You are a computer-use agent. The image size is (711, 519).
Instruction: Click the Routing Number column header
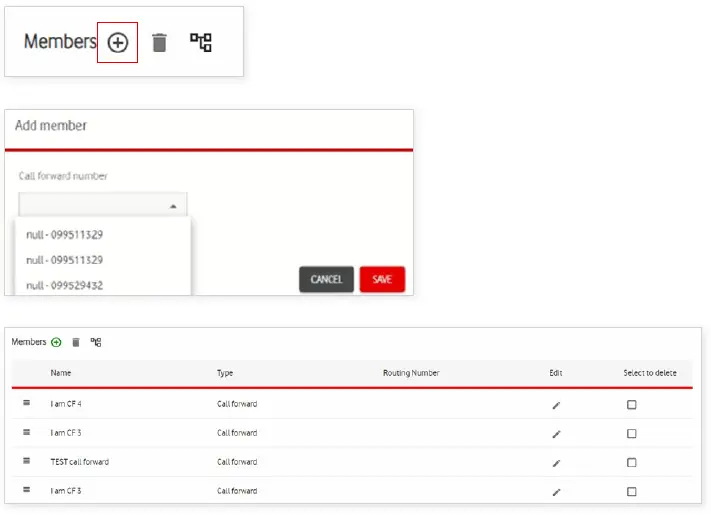[x=411, y=373]
